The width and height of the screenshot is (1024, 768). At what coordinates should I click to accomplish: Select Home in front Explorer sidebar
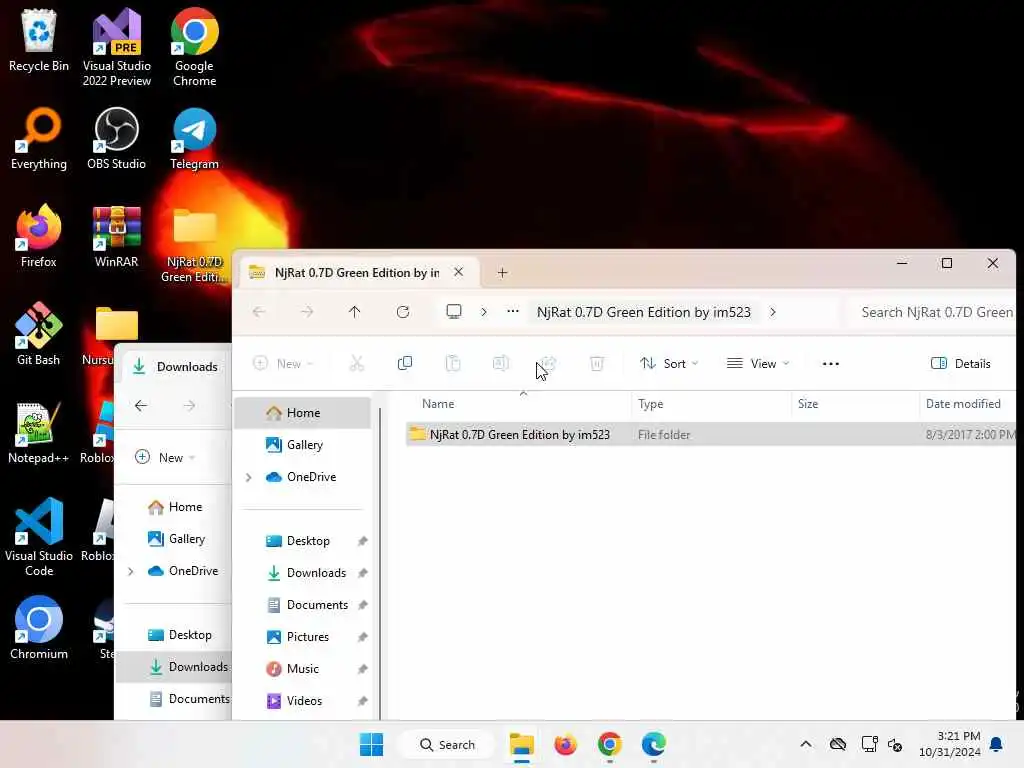303,413
